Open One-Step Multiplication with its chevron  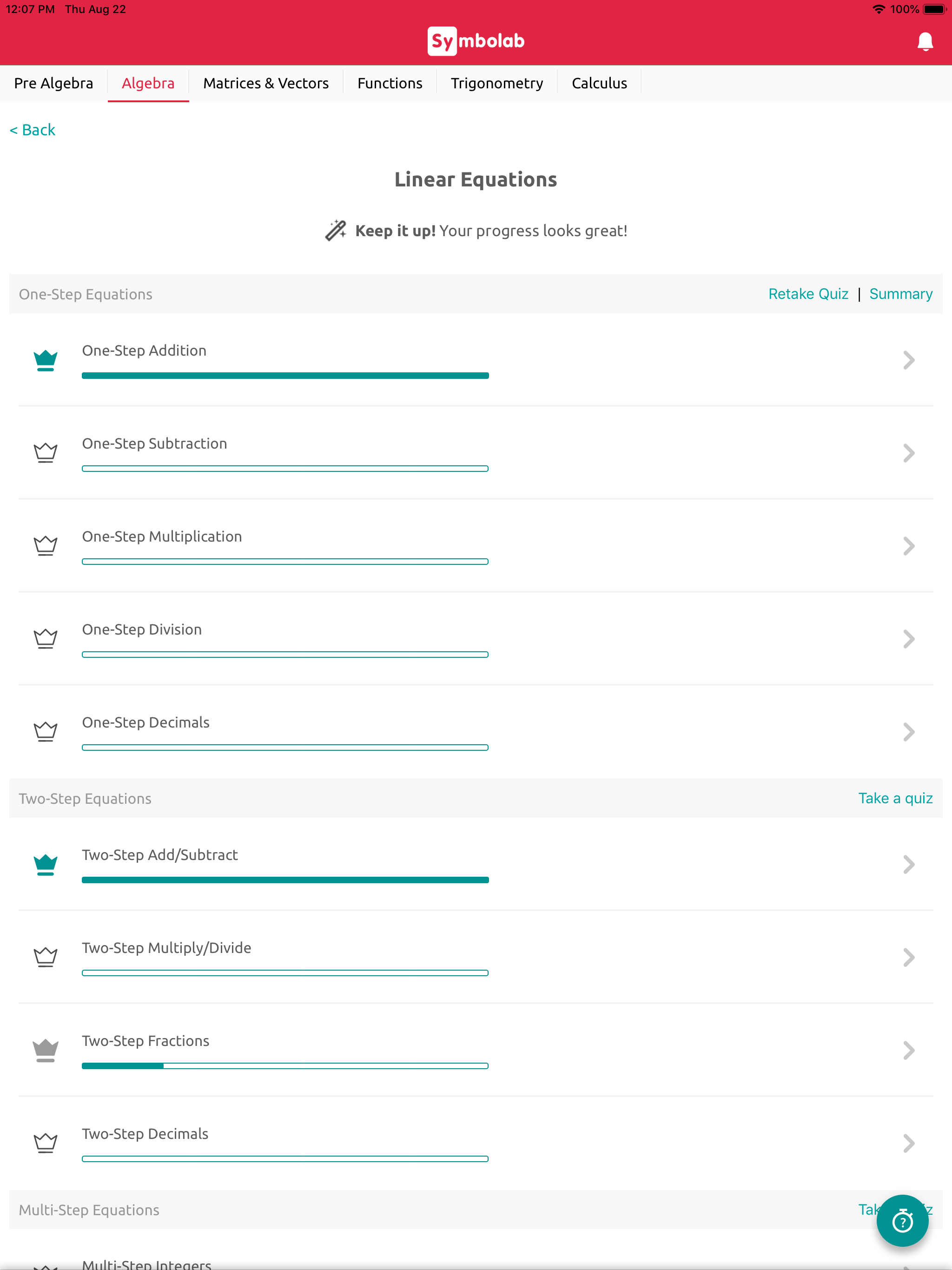click(908, 546)
